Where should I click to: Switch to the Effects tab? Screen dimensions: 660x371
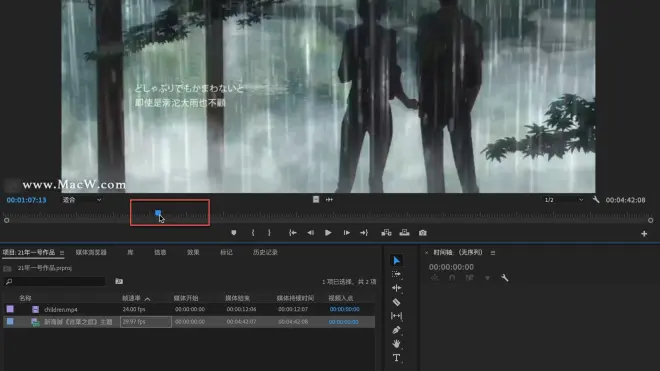click(x=193, y=252)
